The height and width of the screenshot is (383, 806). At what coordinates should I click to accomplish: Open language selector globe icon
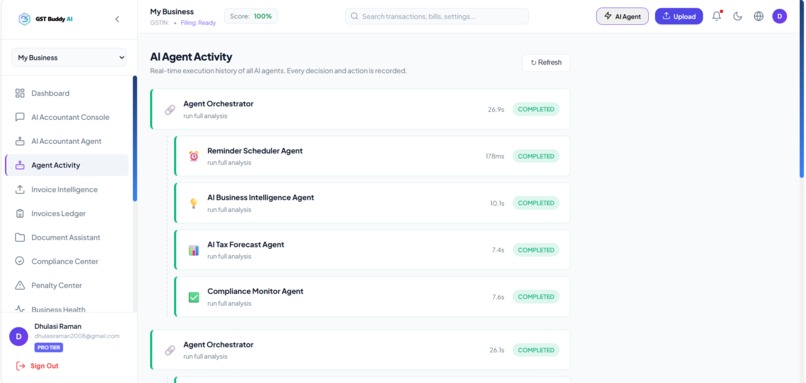point(759,16)
